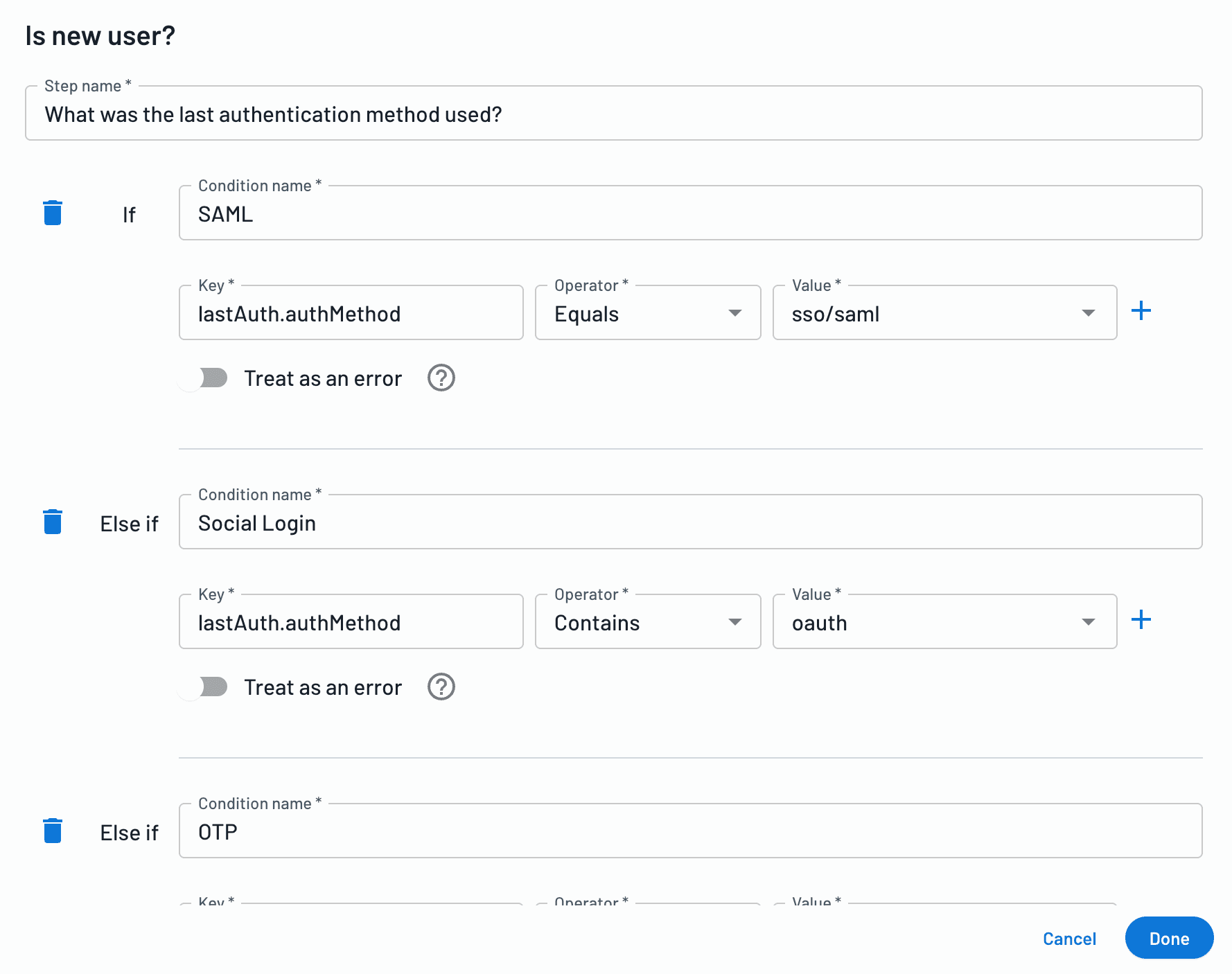
Task: Edit the step name field
Action: [613, 113]
